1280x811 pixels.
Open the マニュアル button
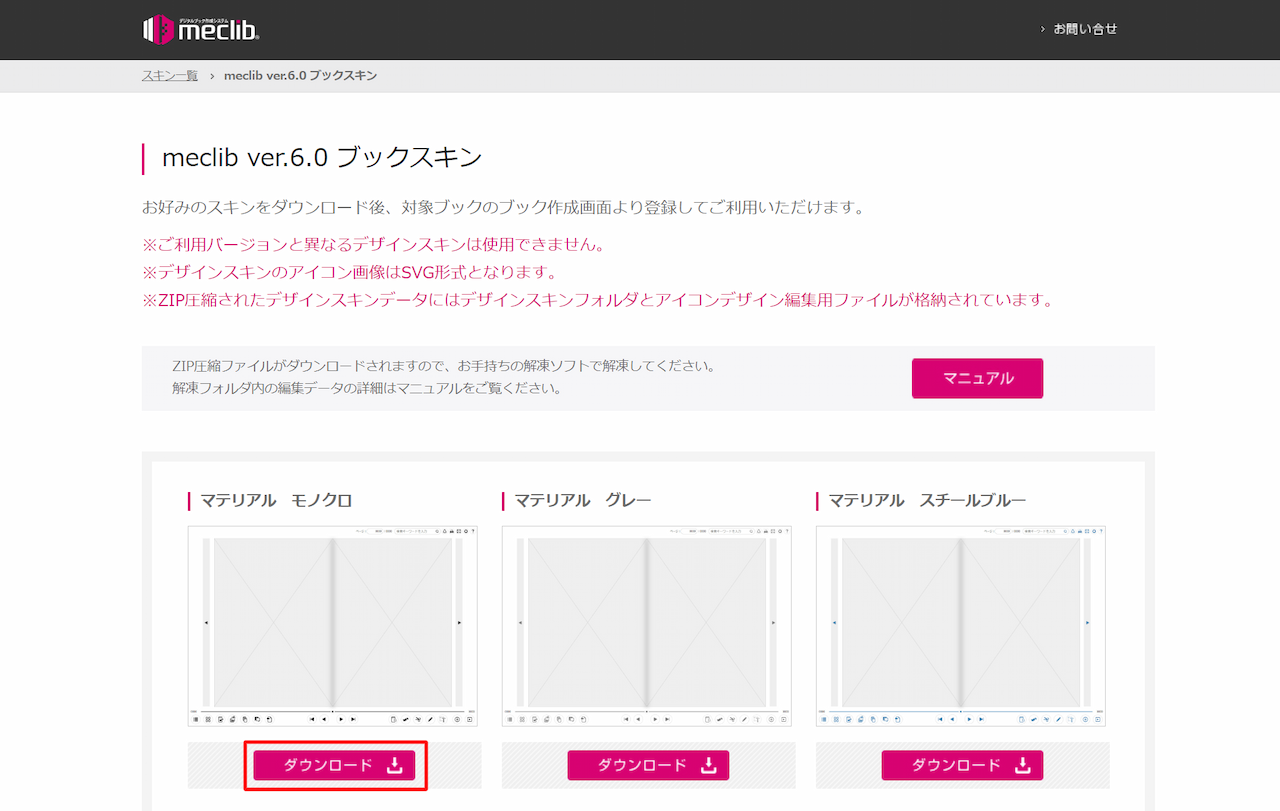977,378
